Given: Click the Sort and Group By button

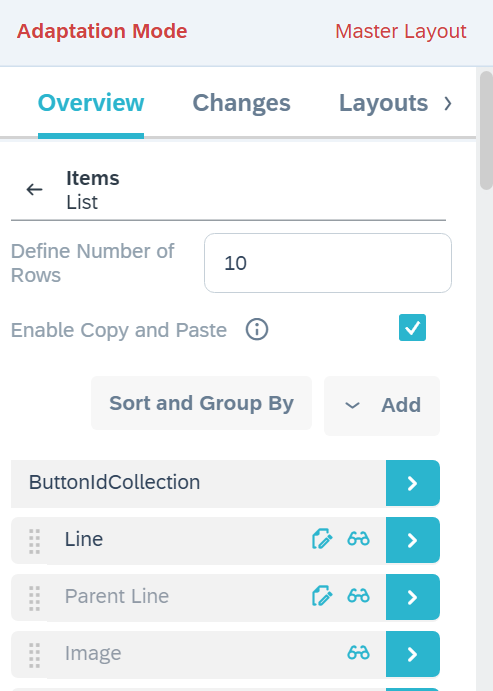Looking at the screenshot, I should click(201, 403).
